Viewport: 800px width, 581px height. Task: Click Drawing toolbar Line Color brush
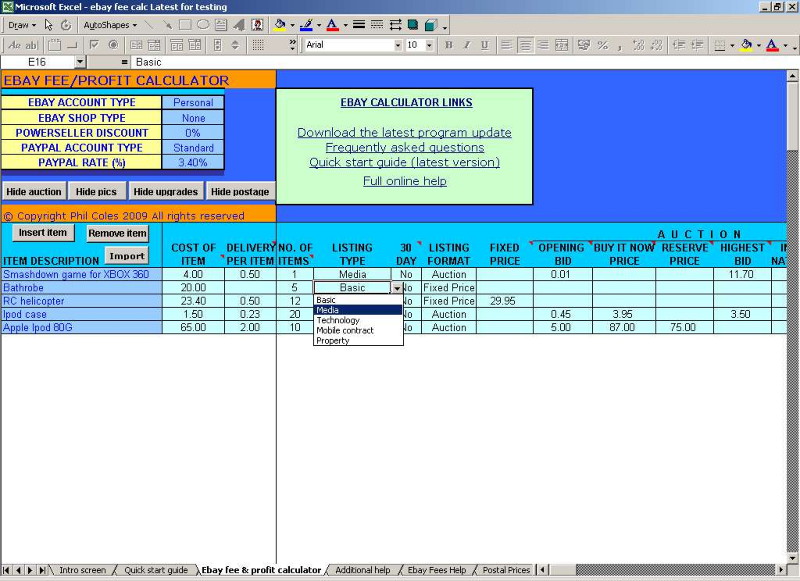pyautogui.click(x=307, y=24)
